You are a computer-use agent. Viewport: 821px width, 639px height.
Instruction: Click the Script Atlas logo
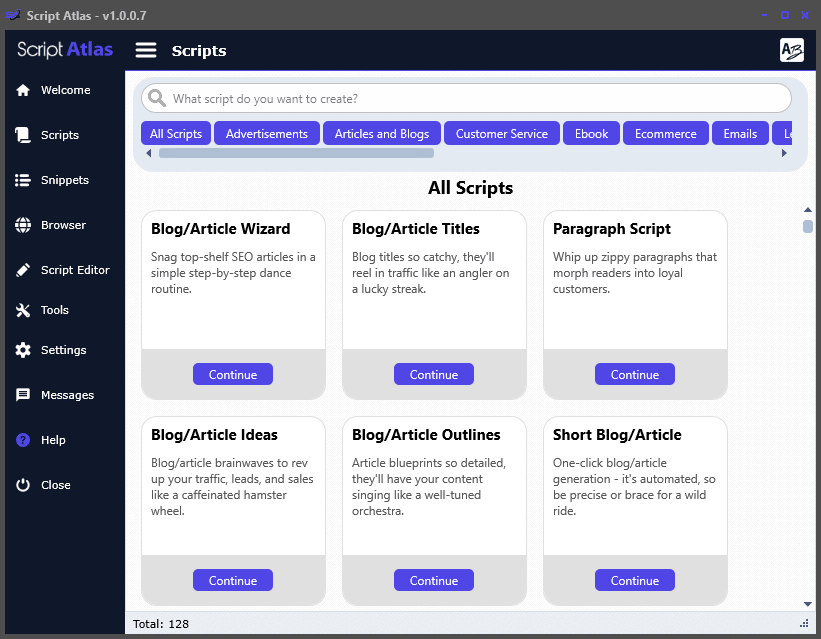point(65,49)
